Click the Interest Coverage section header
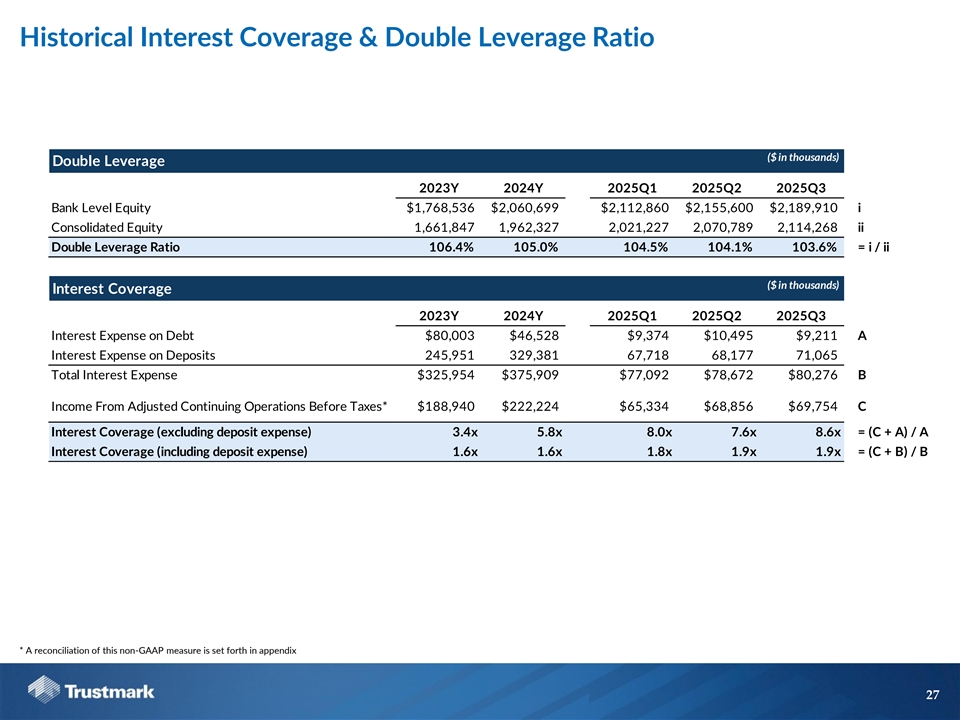The image size is (960, 720). [111, 289]
